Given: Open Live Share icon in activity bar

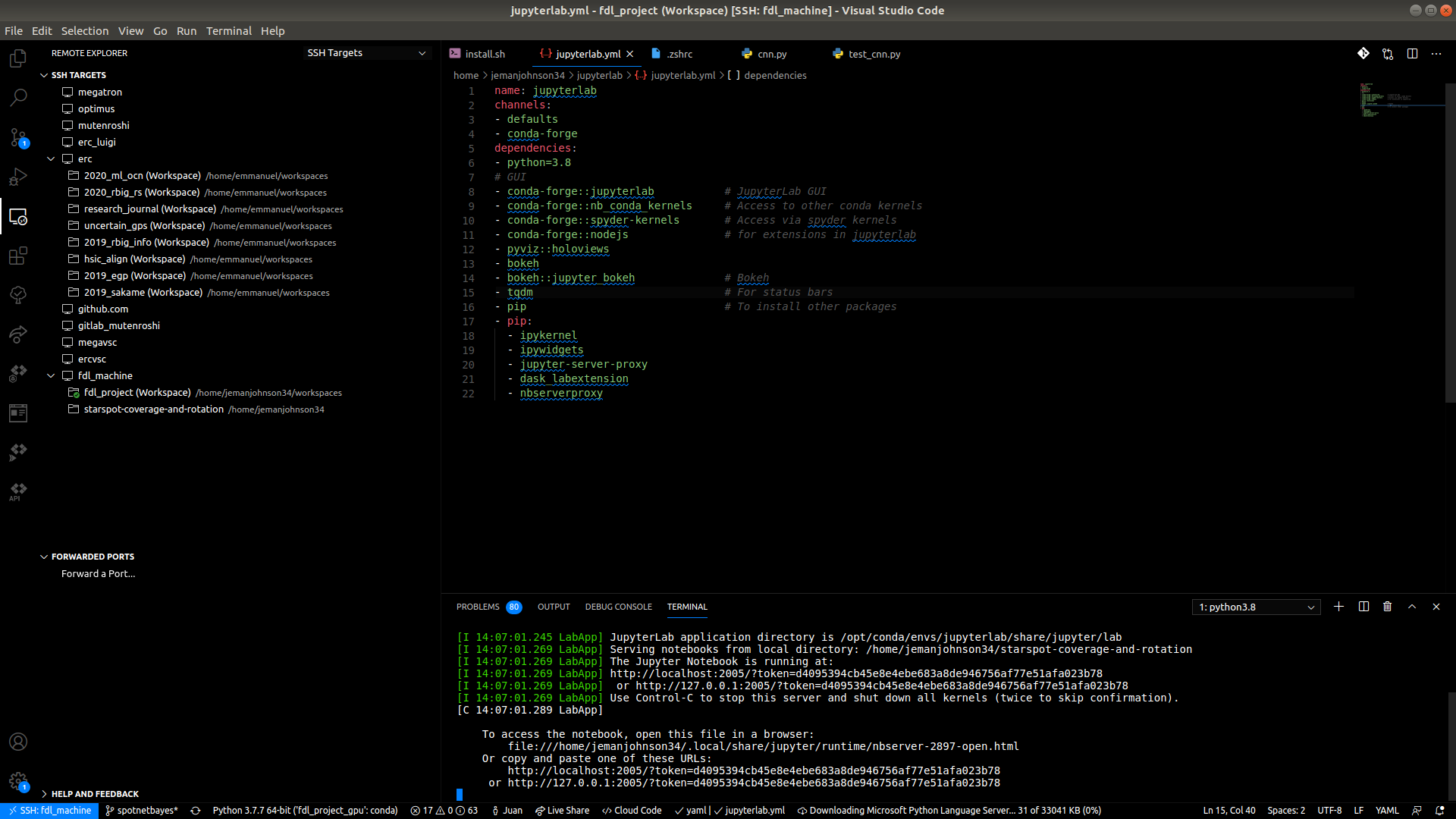Looking at the screenshot, I should pyautogui.click(x=18, y=334).
